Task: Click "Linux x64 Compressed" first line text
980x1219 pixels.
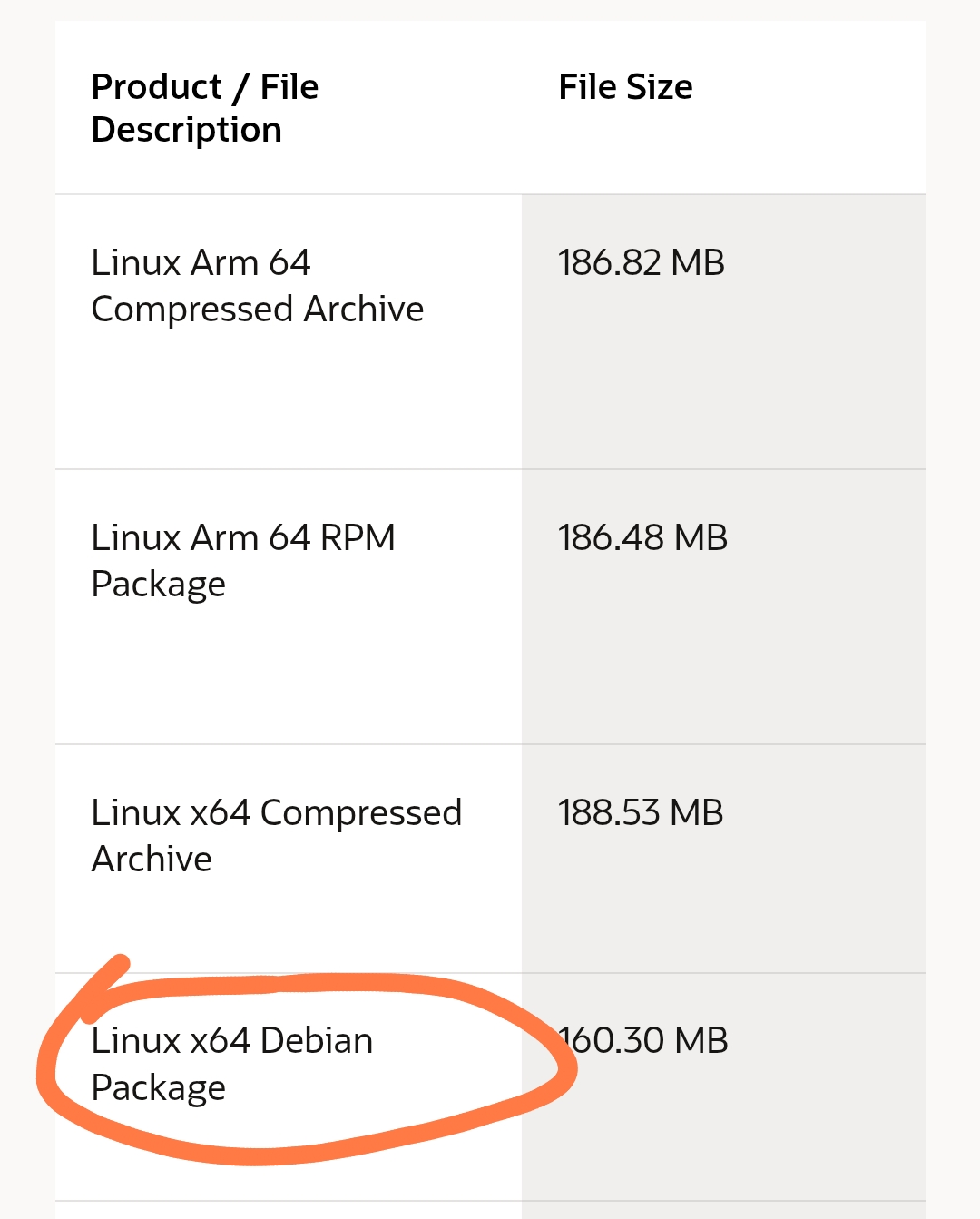Action: point(277,814)
